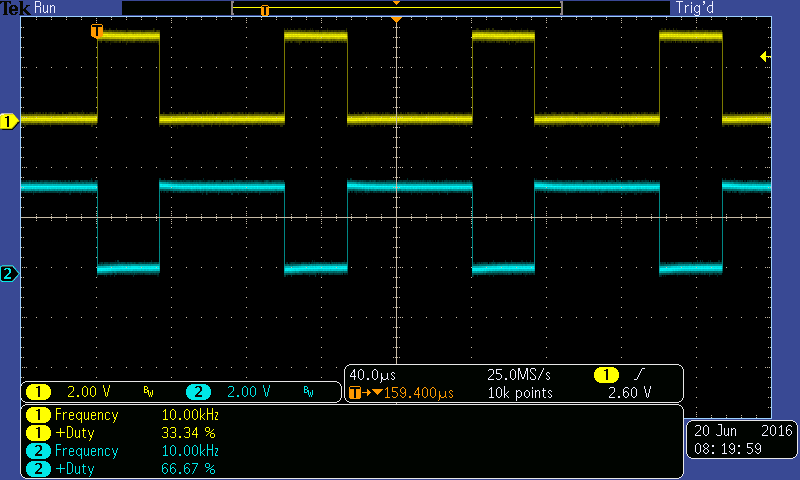This screenshot has height=480, width=800.
Task: Click the Trig'd trigger status
Action: 695,8
